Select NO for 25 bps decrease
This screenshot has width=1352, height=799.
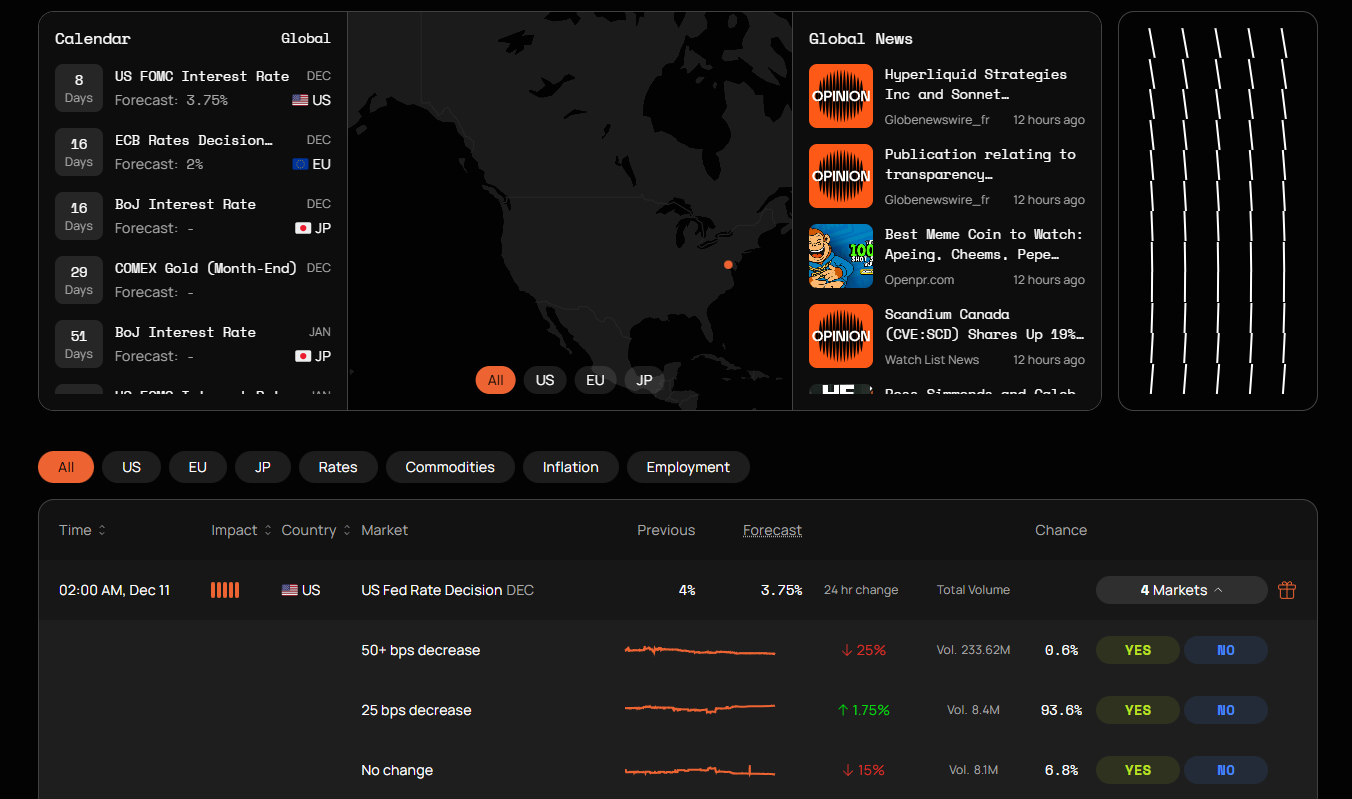point(1225,710)
